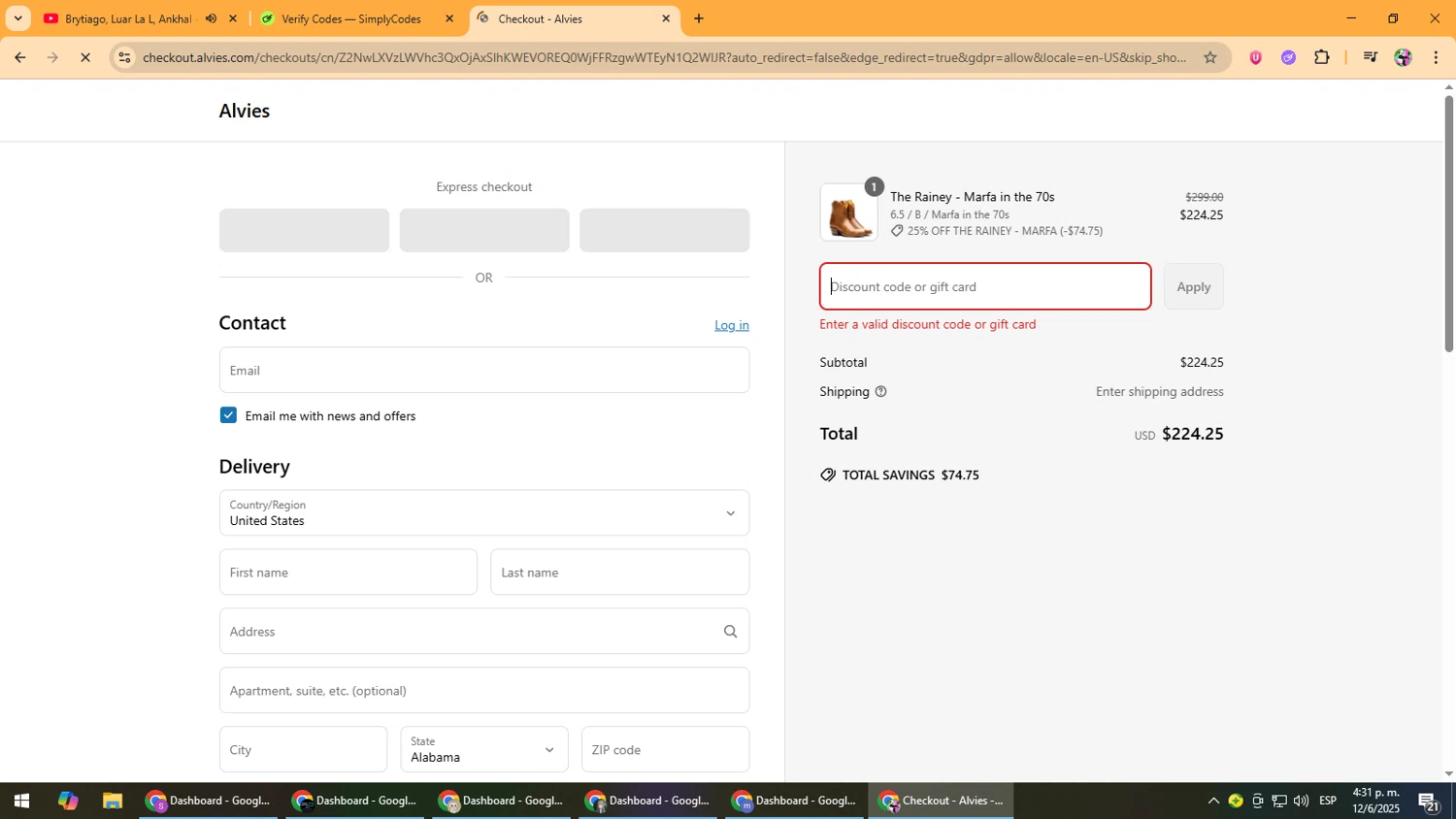Viewport: 1456px width, 819px height.
Task: View site information icon in address bar
Action: [x=124, y=57]
